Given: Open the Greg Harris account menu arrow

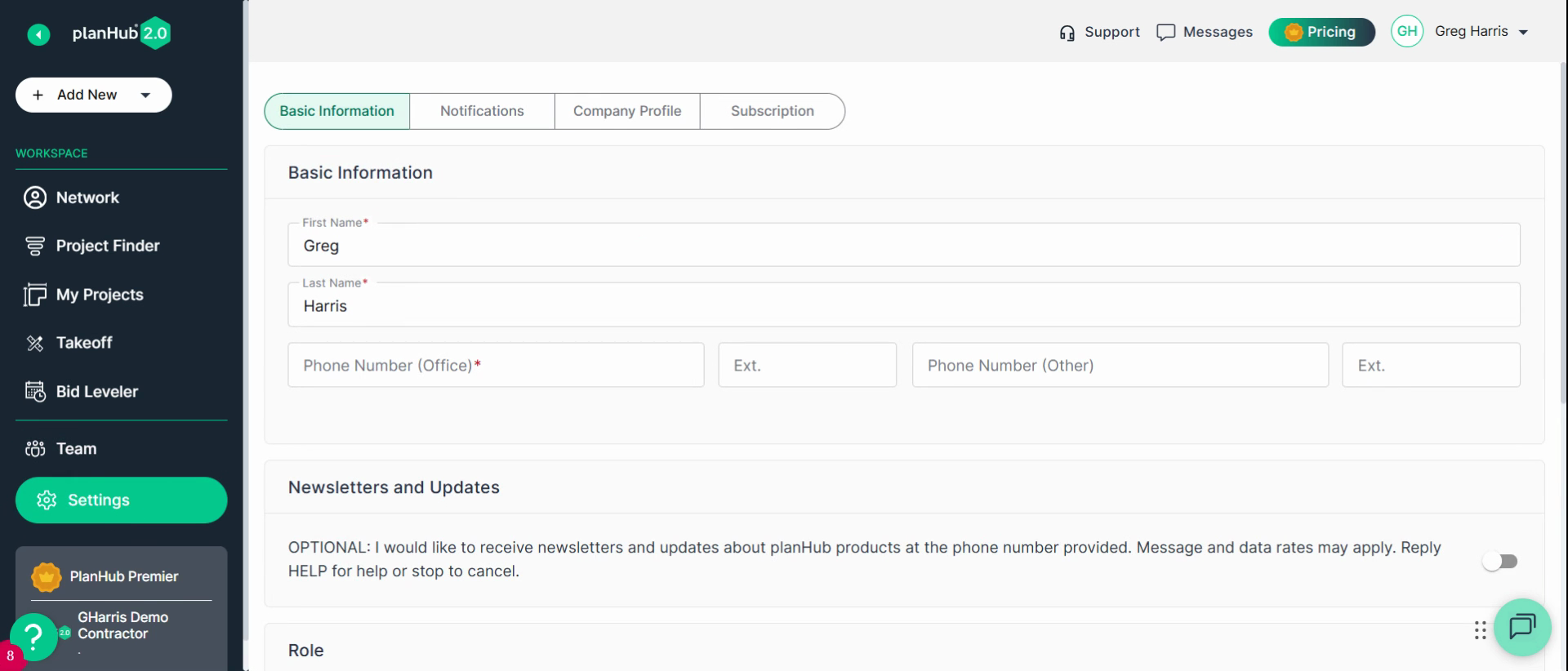Looking at the screenshot, I should [1523, 32].
